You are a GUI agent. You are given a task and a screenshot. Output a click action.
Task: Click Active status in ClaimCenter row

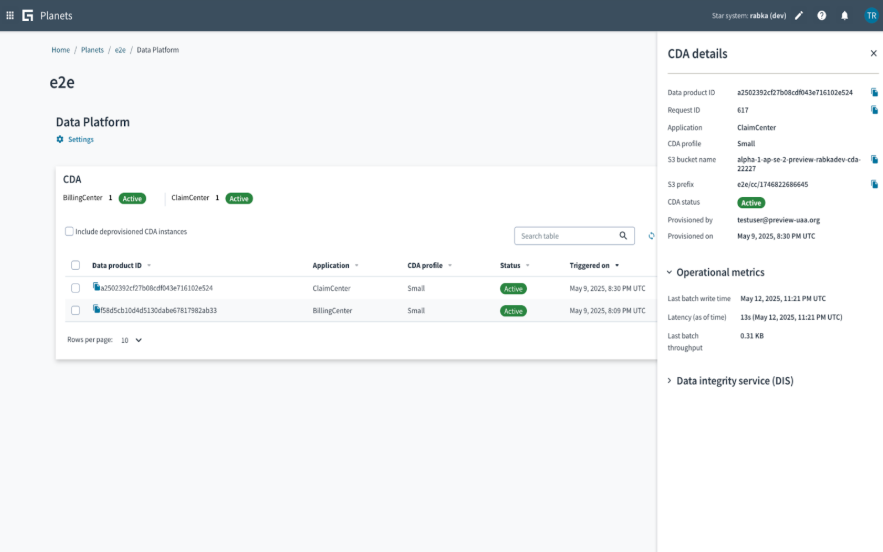point(513,288)
